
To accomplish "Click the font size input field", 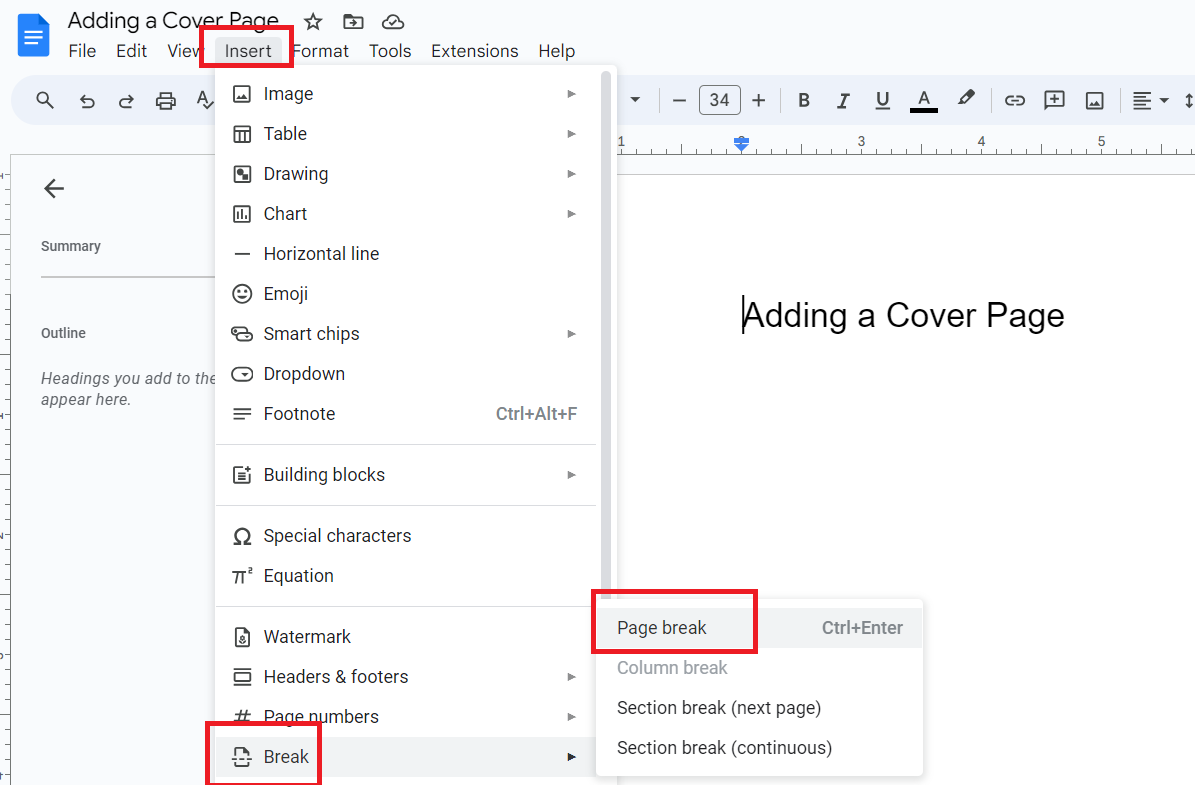I will point(719,100).
